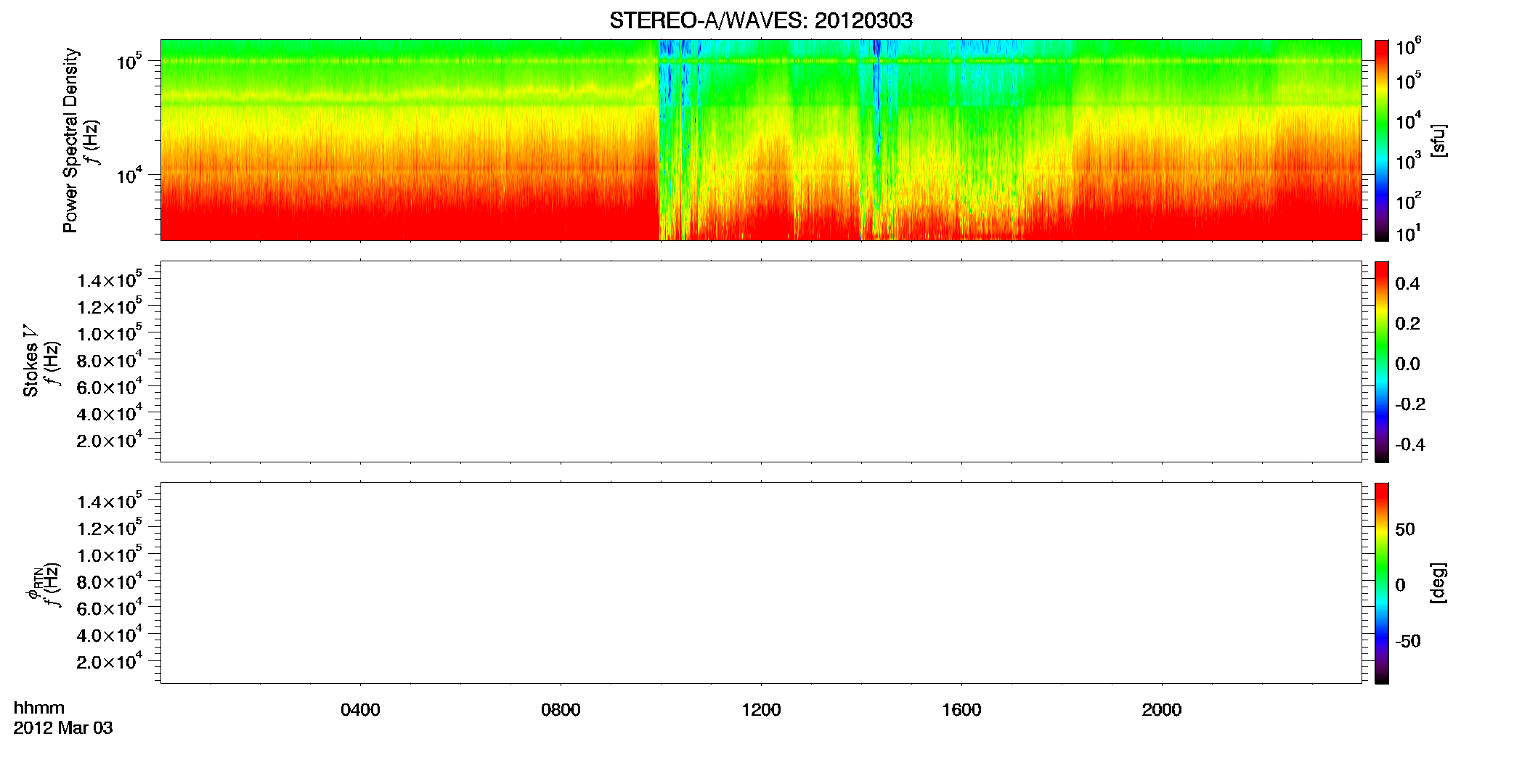Click the 10^1 color bar tick label
This screenshot has height=784, width=1522.
coord(1408,234)
